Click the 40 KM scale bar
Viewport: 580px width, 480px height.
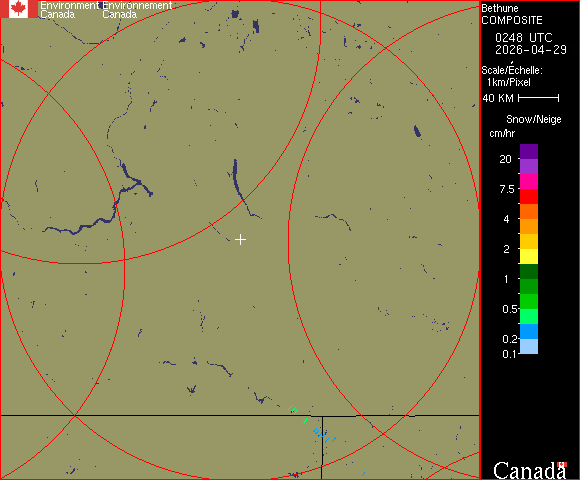tap(539, 98)
